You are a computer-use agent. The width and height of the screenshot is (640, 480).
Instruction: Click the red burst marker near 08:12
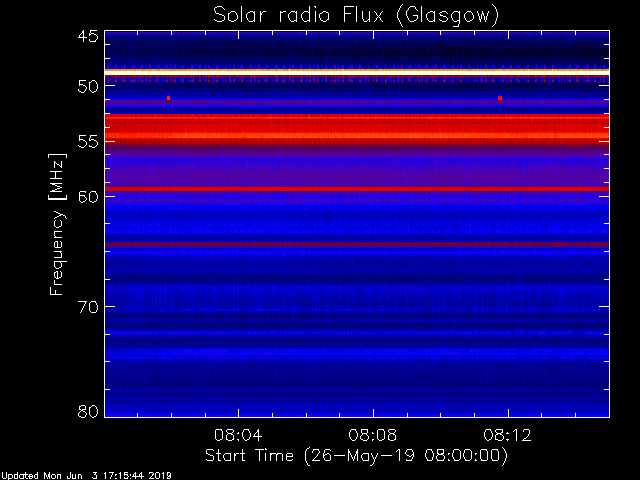pyautogui.click(x=500, y=98)
